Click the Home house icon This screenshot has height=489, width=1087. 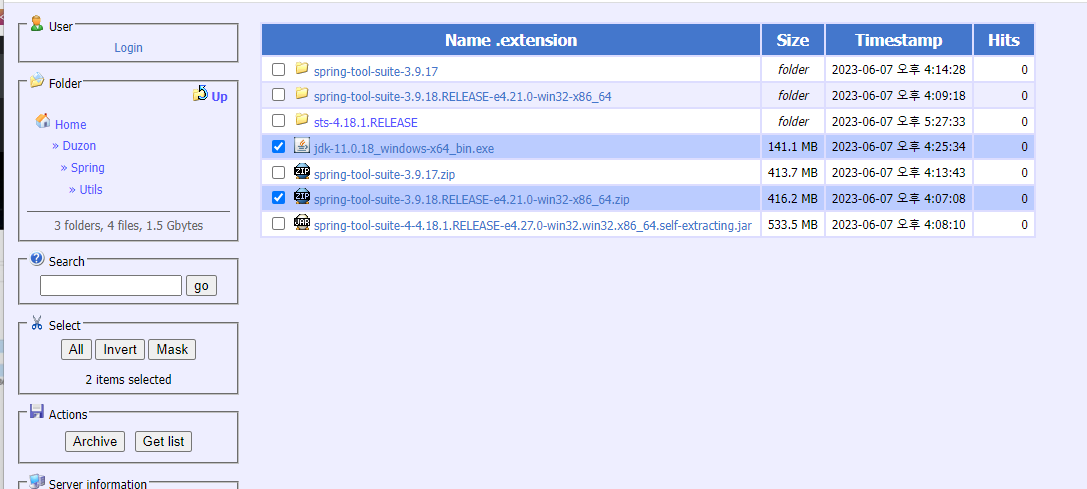coord(43,121)
